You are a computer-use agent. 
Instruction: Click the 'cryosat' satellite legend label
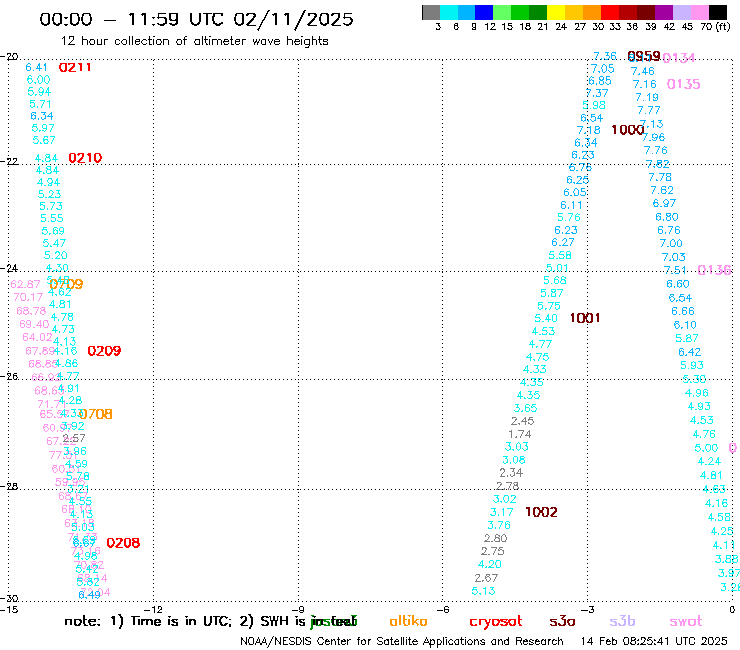[496, 622]
